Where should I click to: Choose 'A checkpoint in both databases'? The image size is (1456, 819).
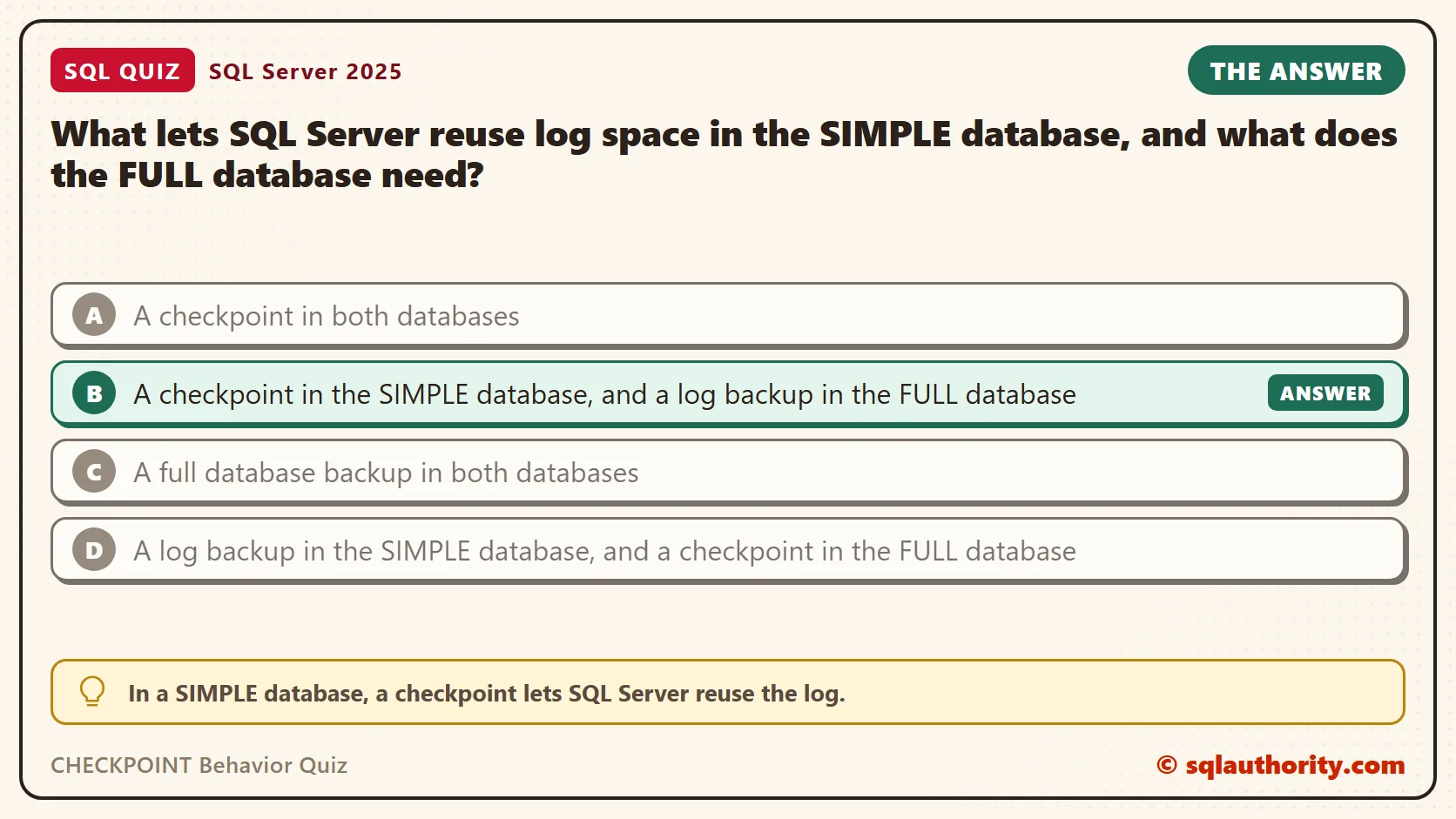point(729,315)
